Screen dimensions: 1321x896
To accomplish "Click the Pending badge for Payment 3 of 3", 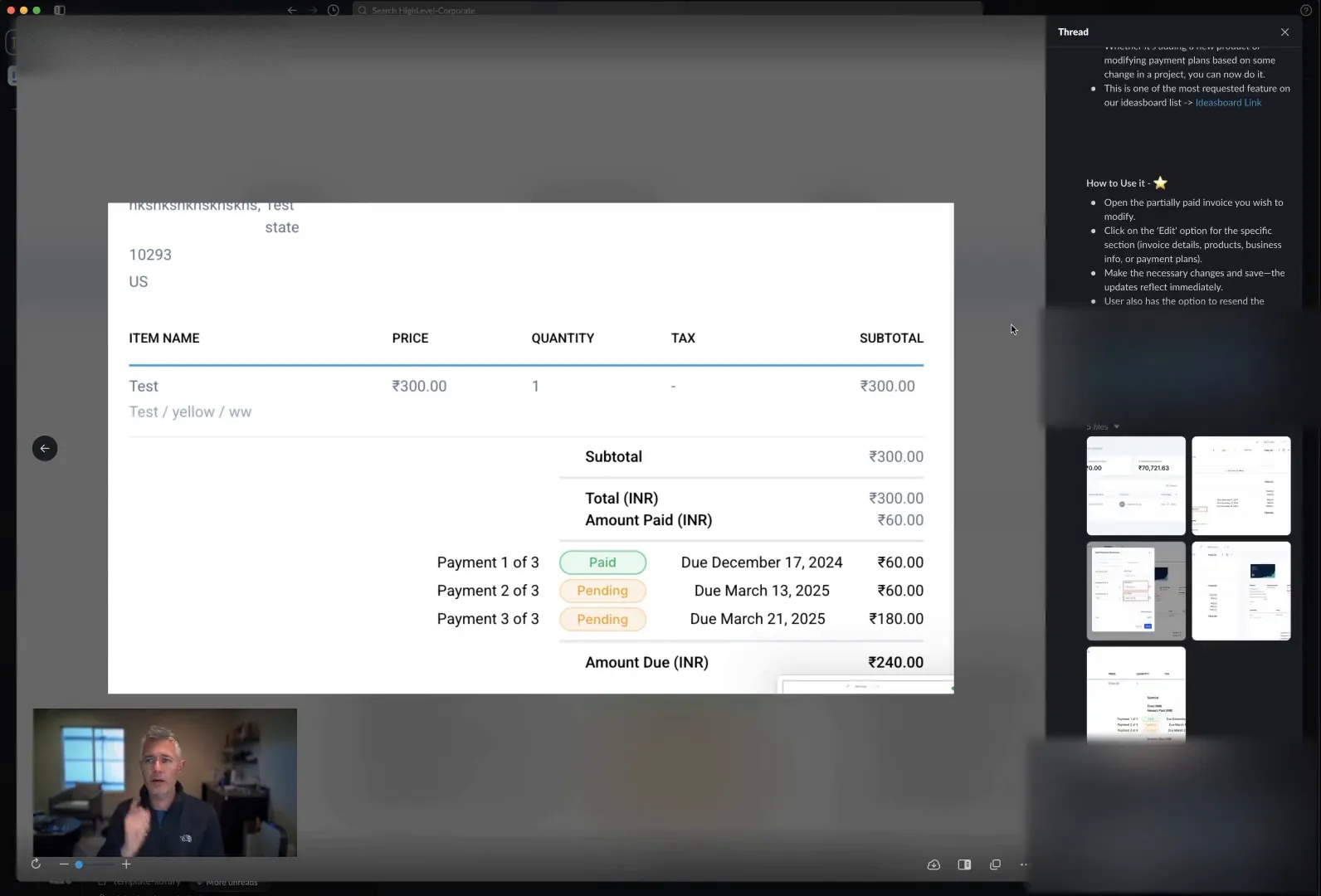I will pos(602,619).
